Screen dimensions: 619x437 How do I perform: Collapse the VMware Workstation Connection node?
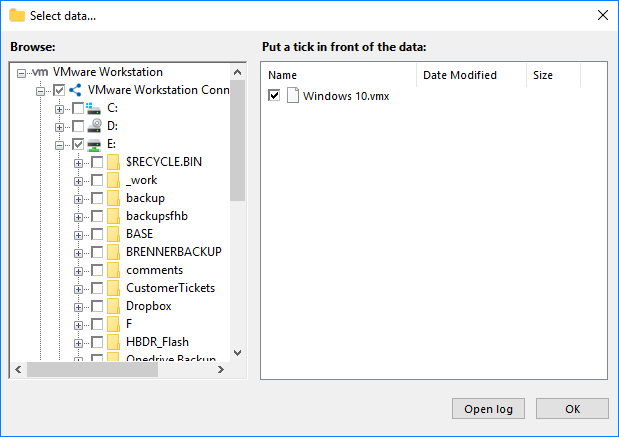click(x=40, y=91)
